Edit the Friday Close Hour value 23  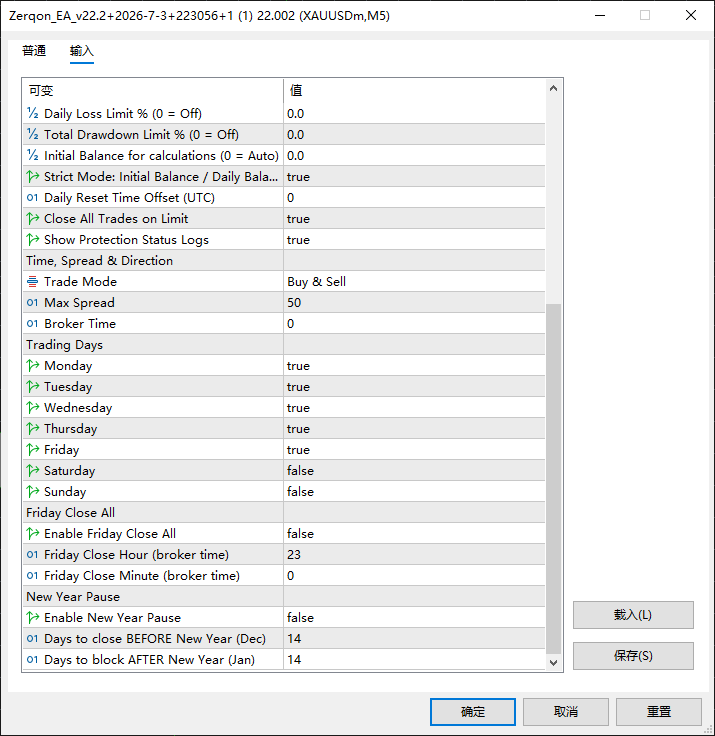[414, 555]
